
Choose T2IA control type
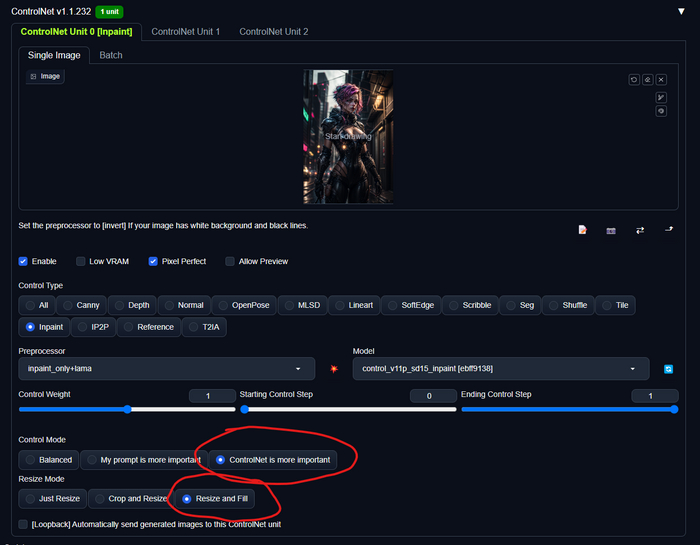pyautogui.click(x=204, y=327)
